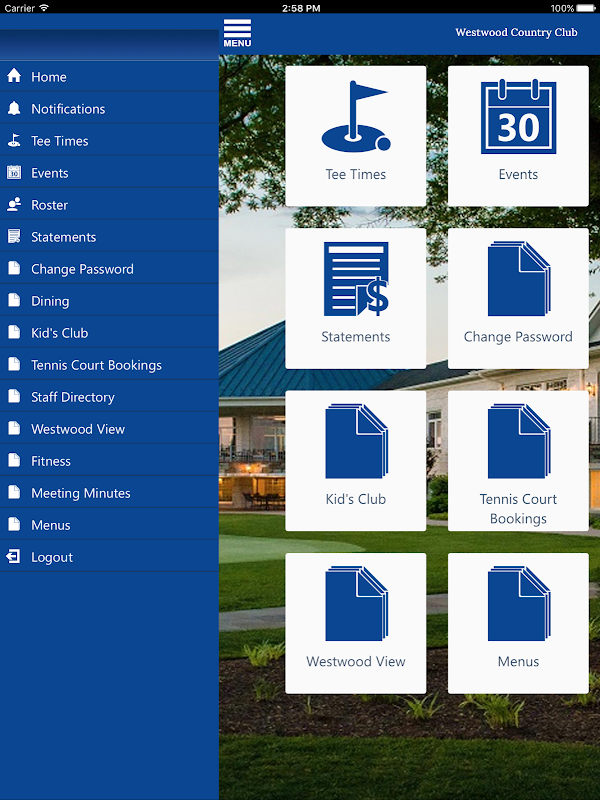This screenshot has height=800, width=600.
Task: Open the Westwood View tile
Action: coord(356,623)
